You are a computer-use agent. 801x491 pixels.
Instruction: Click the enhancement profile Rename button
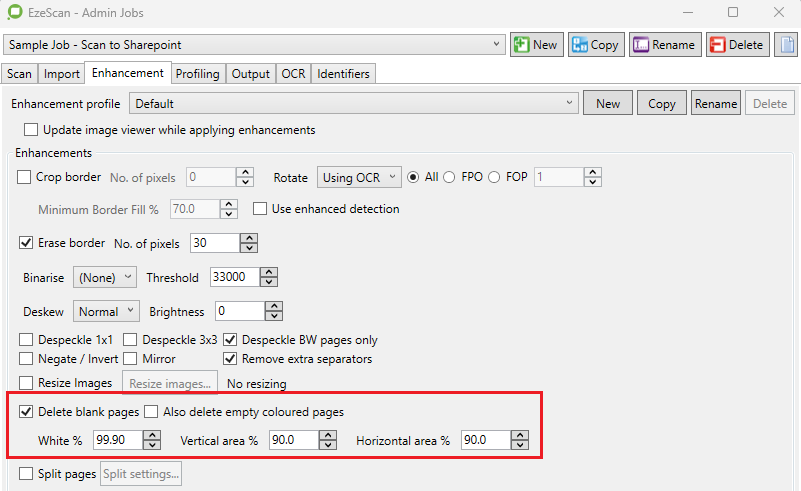[x=716, y=103]
